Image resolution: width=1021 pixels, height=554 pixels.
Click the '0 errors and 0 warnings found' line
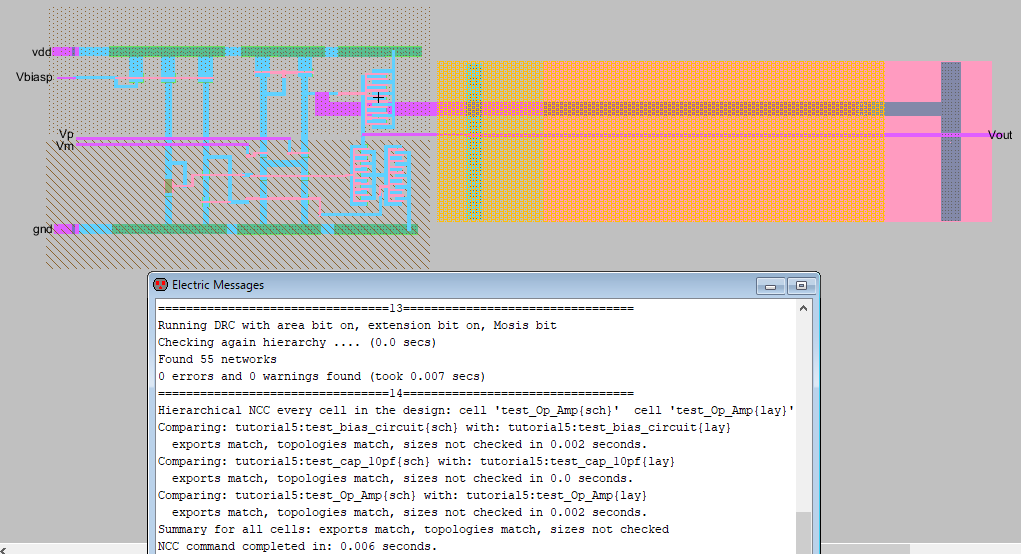tap(322, 376)
